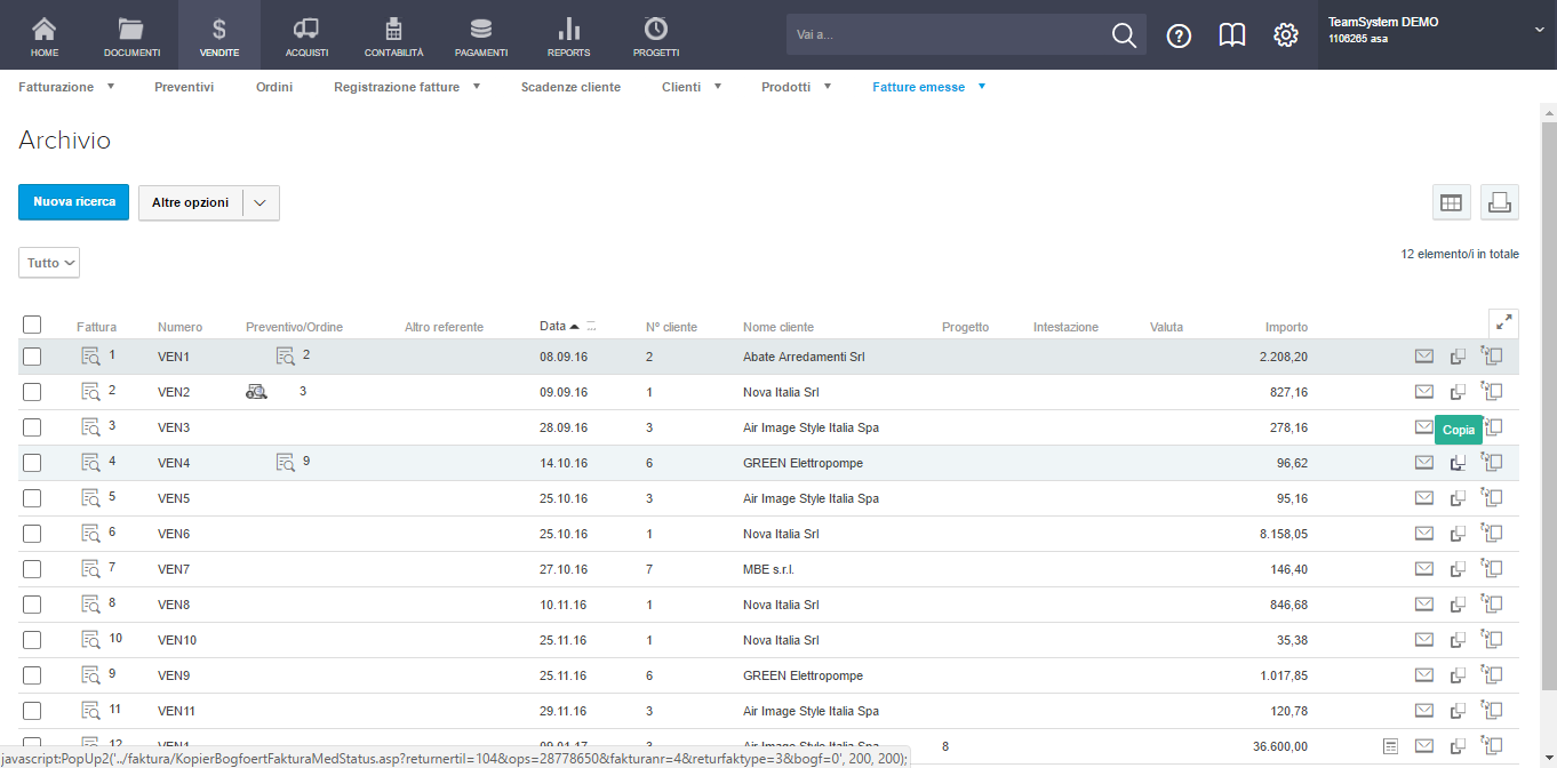
Task: Go to Scadenze cliente section
Action: pos(570,87)
